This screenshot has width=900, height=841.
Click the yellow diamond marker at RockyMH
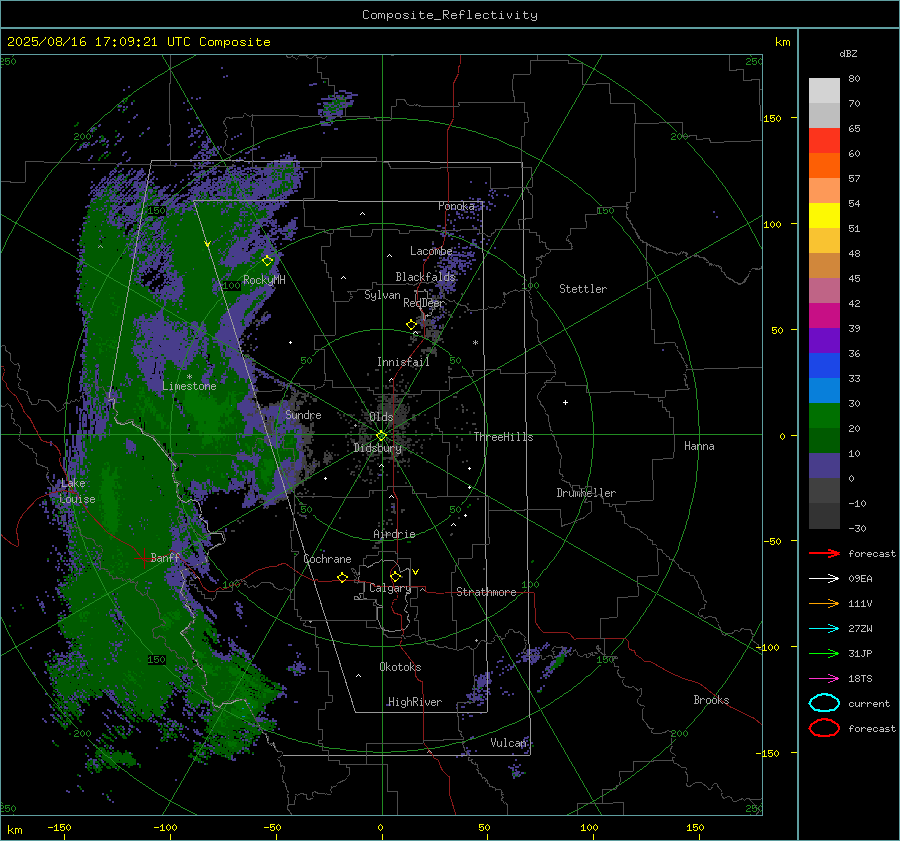tap(267, 261)
